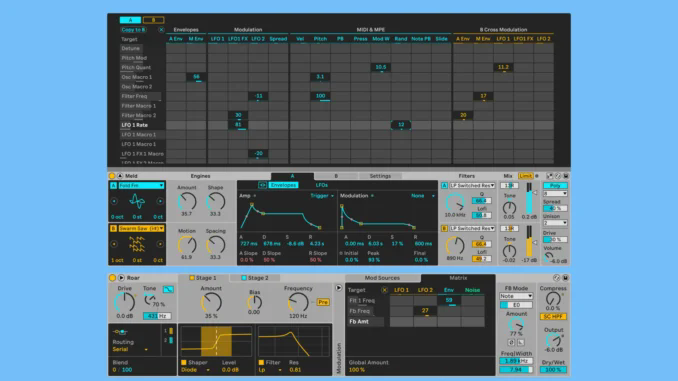Open the Roar Routing Serial dropdown
This screenshot has width=678, height=381.
coord(130,349)
